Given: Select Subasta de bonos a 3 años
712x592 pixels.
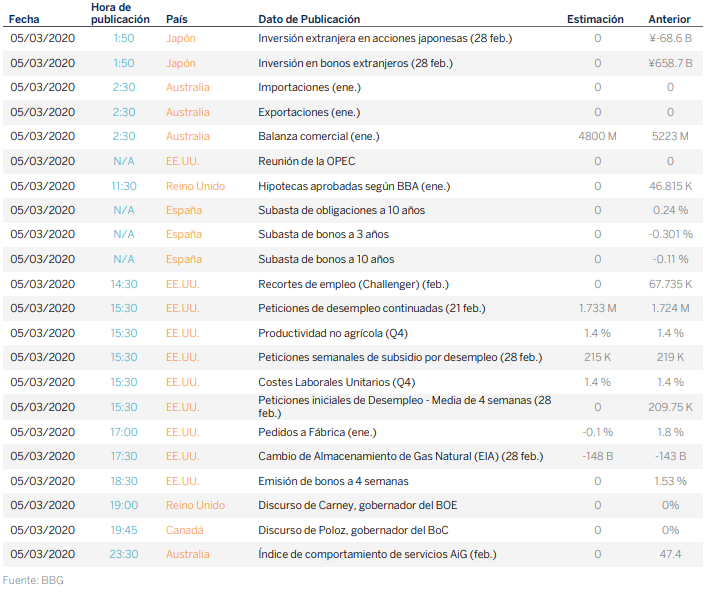Looking at the screenshot, I should pyautogui.click(x=326, y=234).
